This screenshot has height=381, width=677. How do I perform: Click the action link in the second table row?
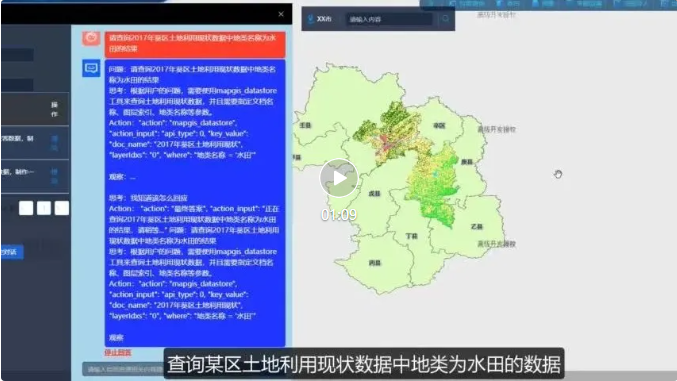click(54, 176)
